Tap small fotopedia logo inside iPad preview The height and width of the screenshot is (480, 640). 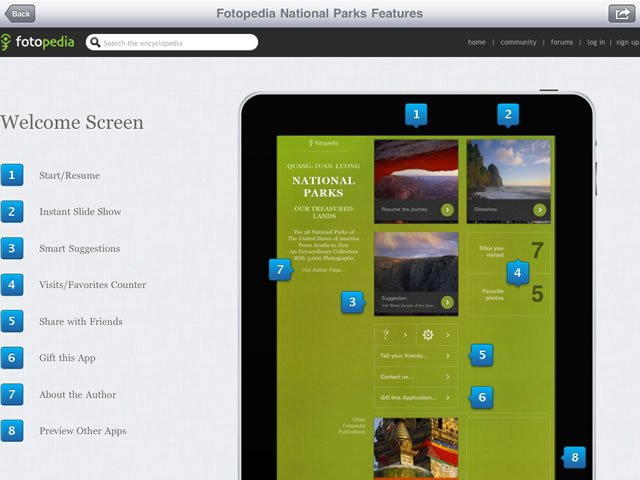pyautogui.click(x=323, y=143)
